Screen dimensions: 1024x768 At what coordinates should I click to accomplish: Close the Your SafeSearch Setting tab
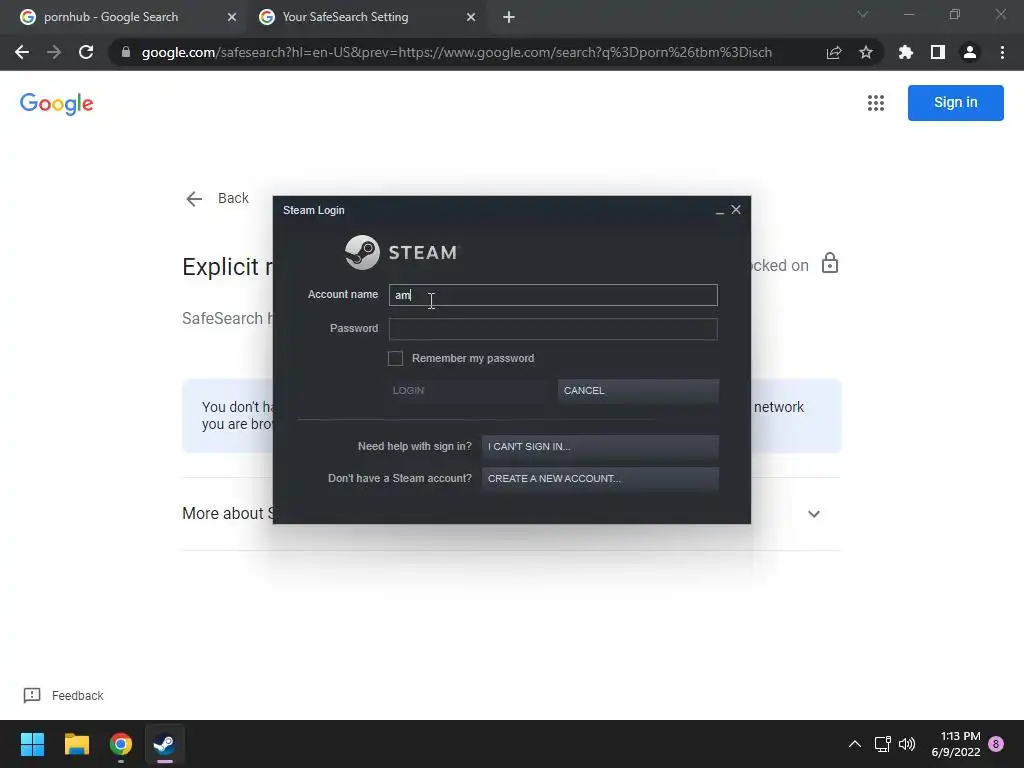[x=471, y=18]
